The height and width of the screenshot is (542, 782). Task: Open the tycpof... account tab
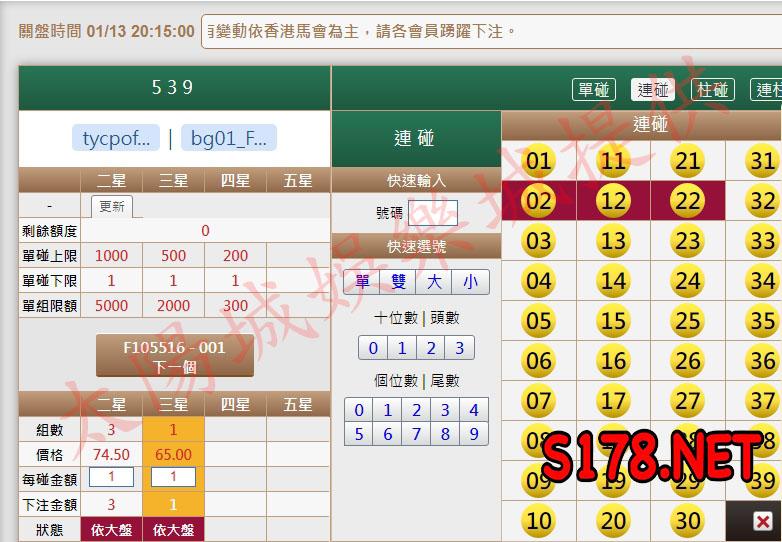tap(116, 138)
